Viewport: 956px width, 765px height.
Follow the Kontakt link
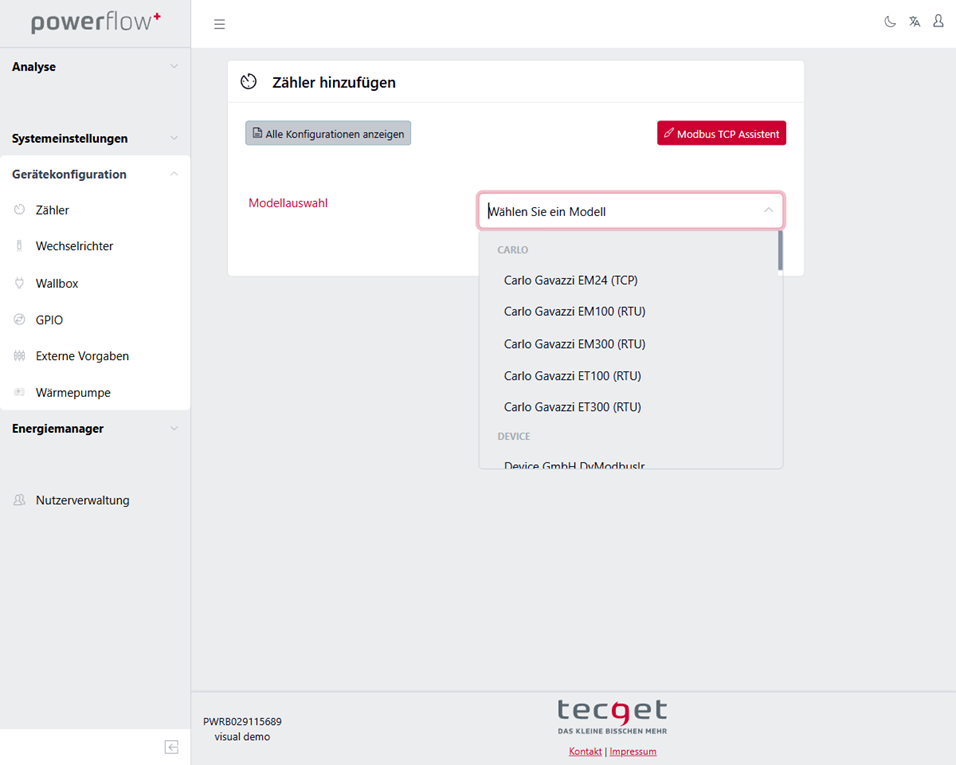tap(585, 752)
